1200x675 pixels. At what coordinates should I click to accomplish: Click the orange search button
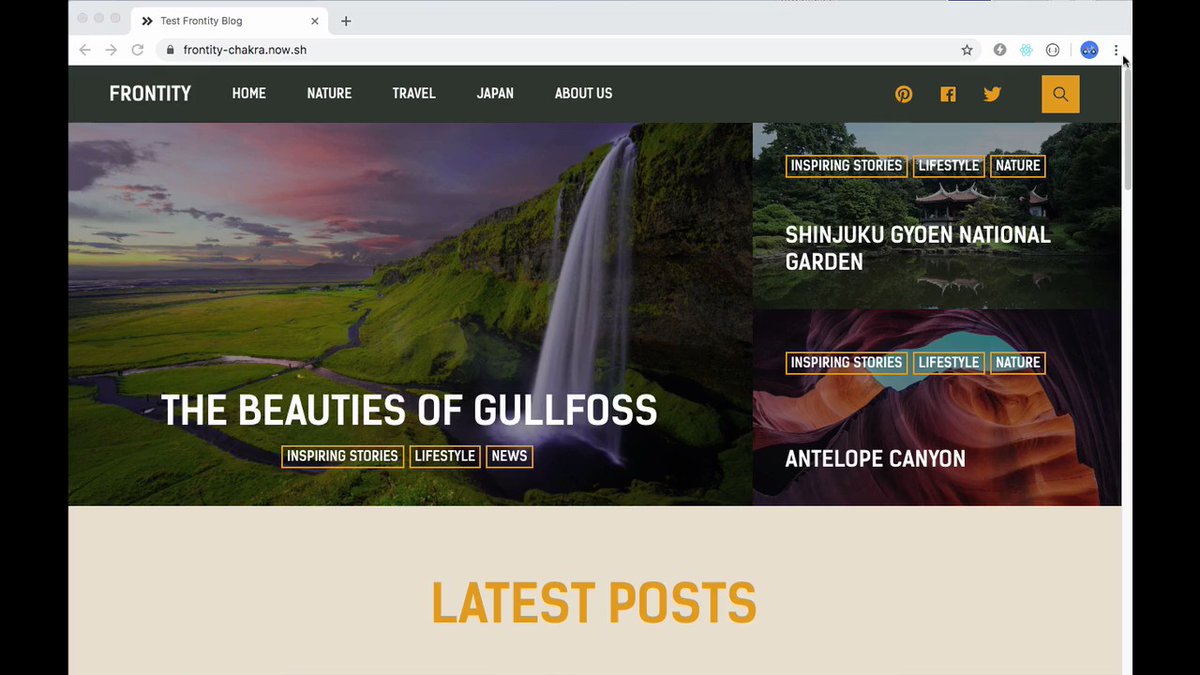click(1060, 94)
